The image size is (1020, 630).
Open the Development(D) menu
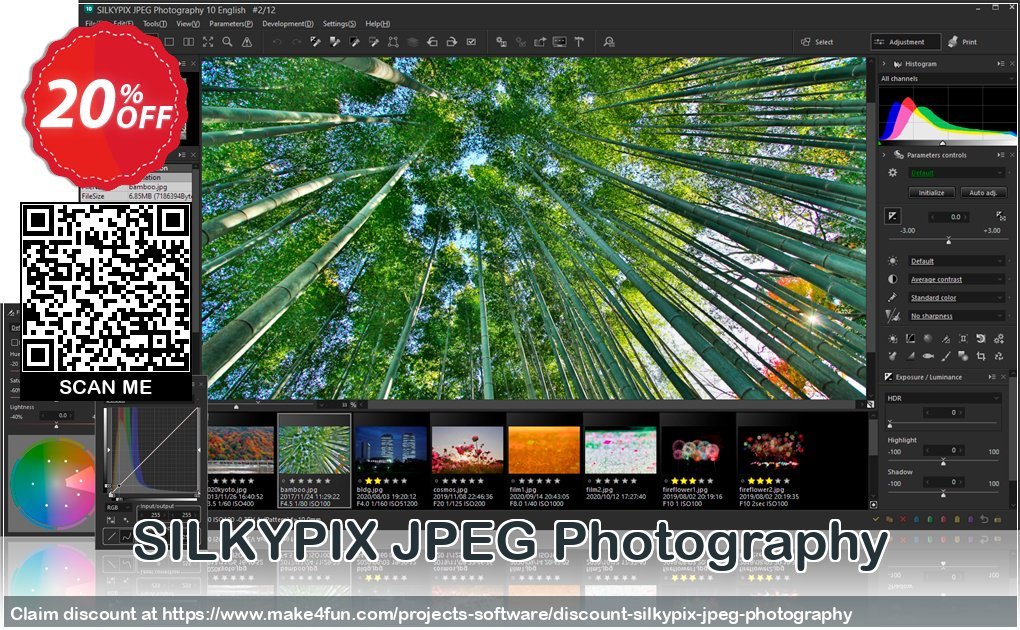[288, 23]
